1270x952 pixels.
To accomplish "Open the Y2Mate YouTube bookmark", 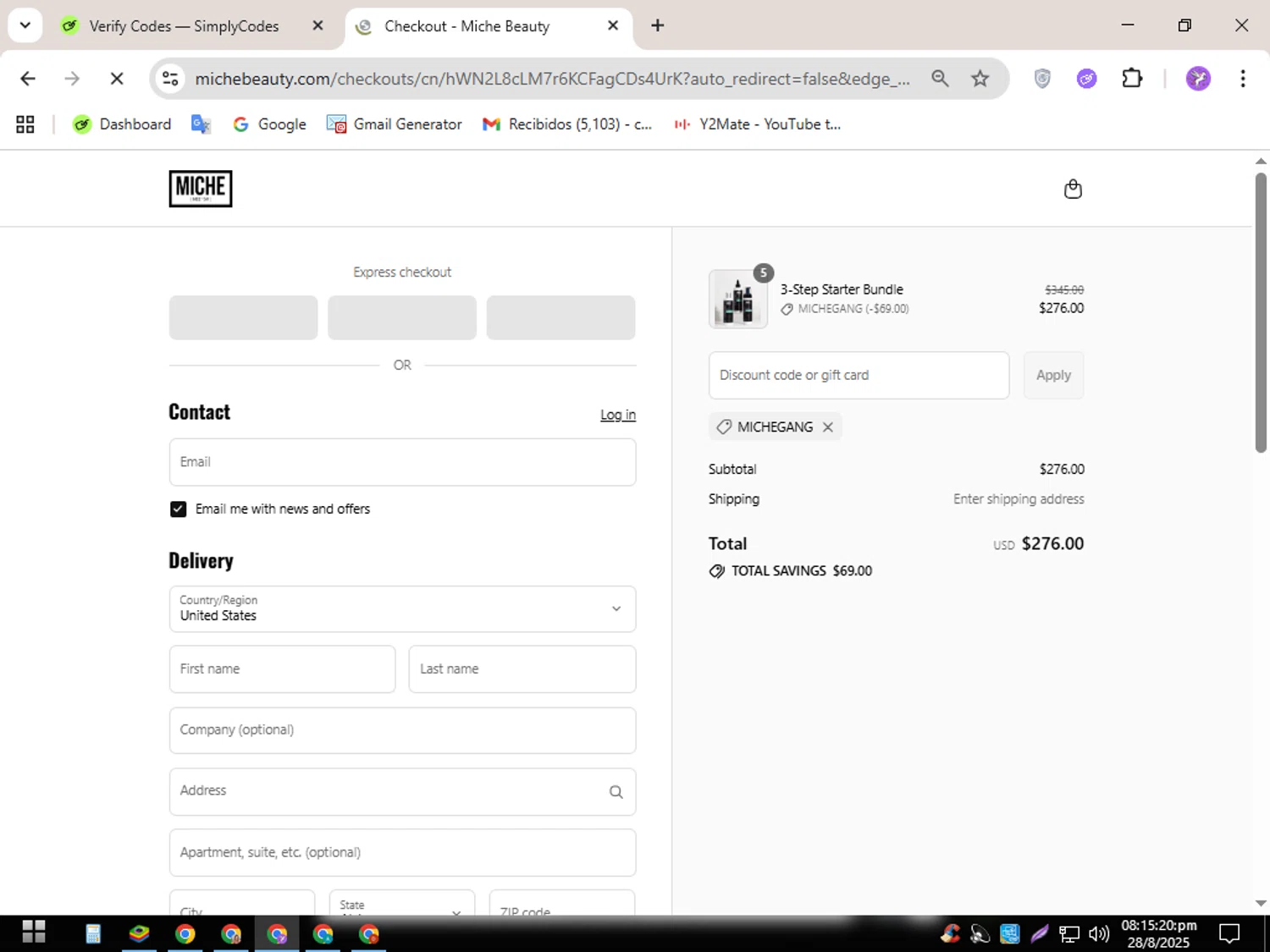I will pos(757,124).
